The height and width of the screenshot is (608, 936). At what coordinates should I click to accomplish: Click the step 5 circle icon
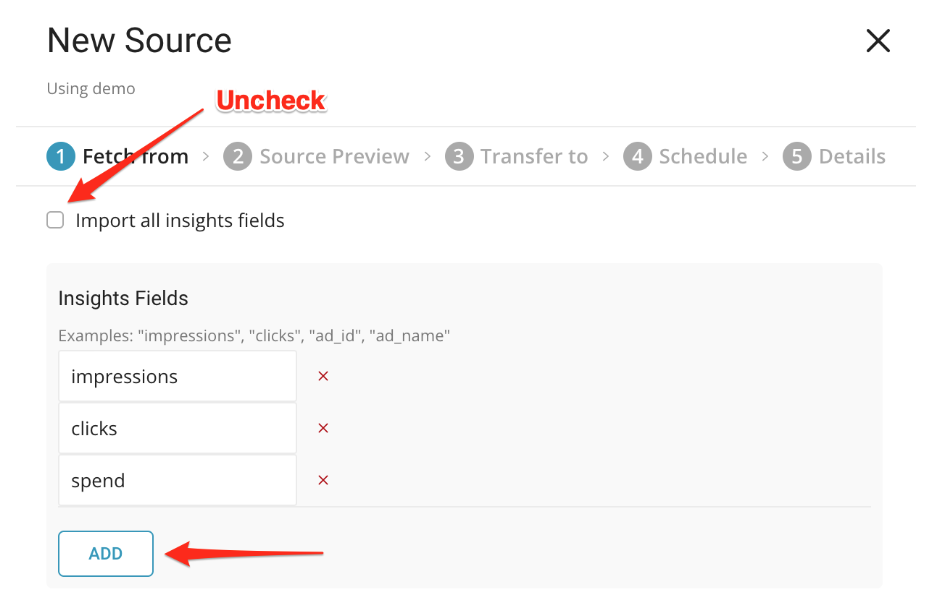pos(796,157)
